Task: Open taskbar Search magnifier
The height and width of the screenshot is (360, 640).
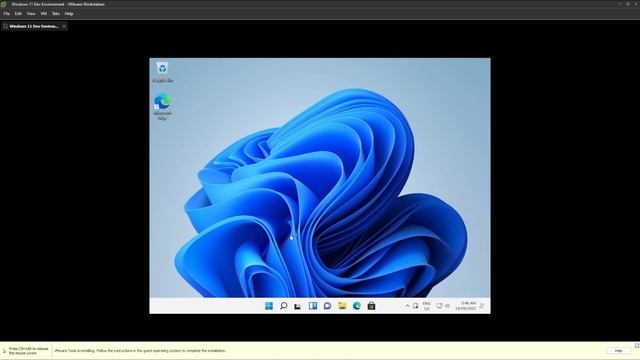Action: [x=283, y=306]
